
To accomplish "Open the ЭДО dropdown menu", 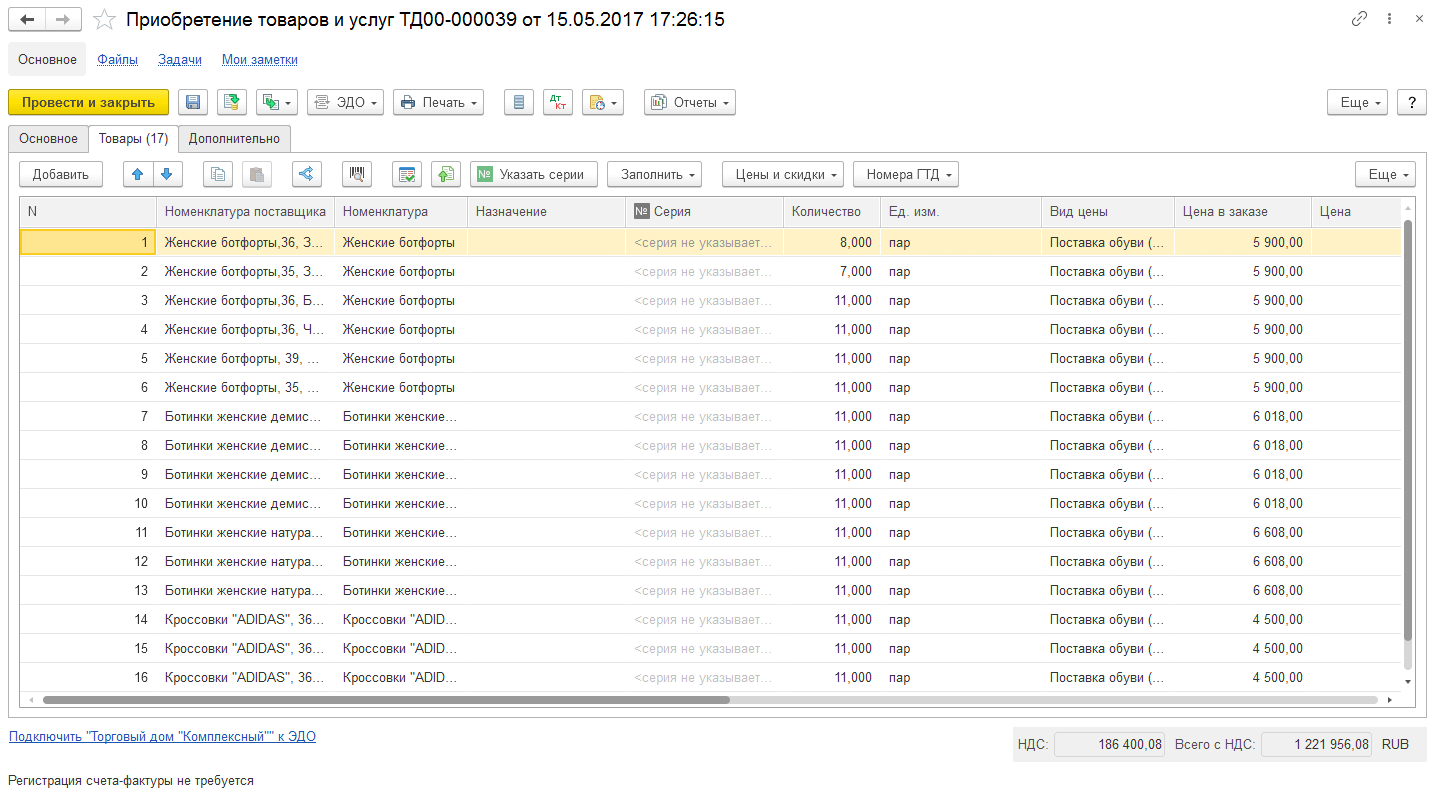I will coord(345,102).
